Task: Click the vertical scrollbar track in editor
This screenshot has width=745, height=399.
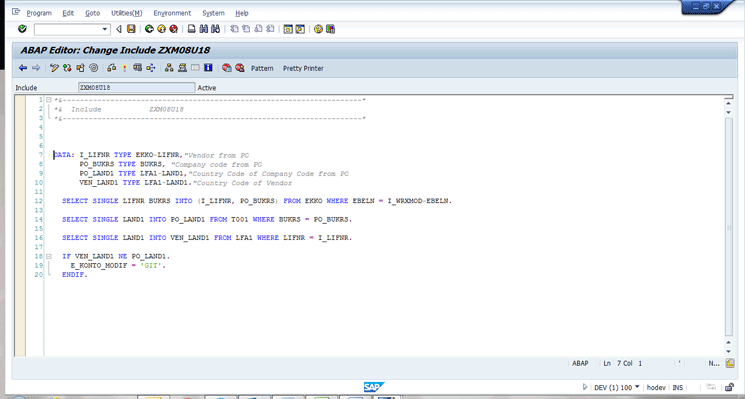Action: click(x=729, y=228)
